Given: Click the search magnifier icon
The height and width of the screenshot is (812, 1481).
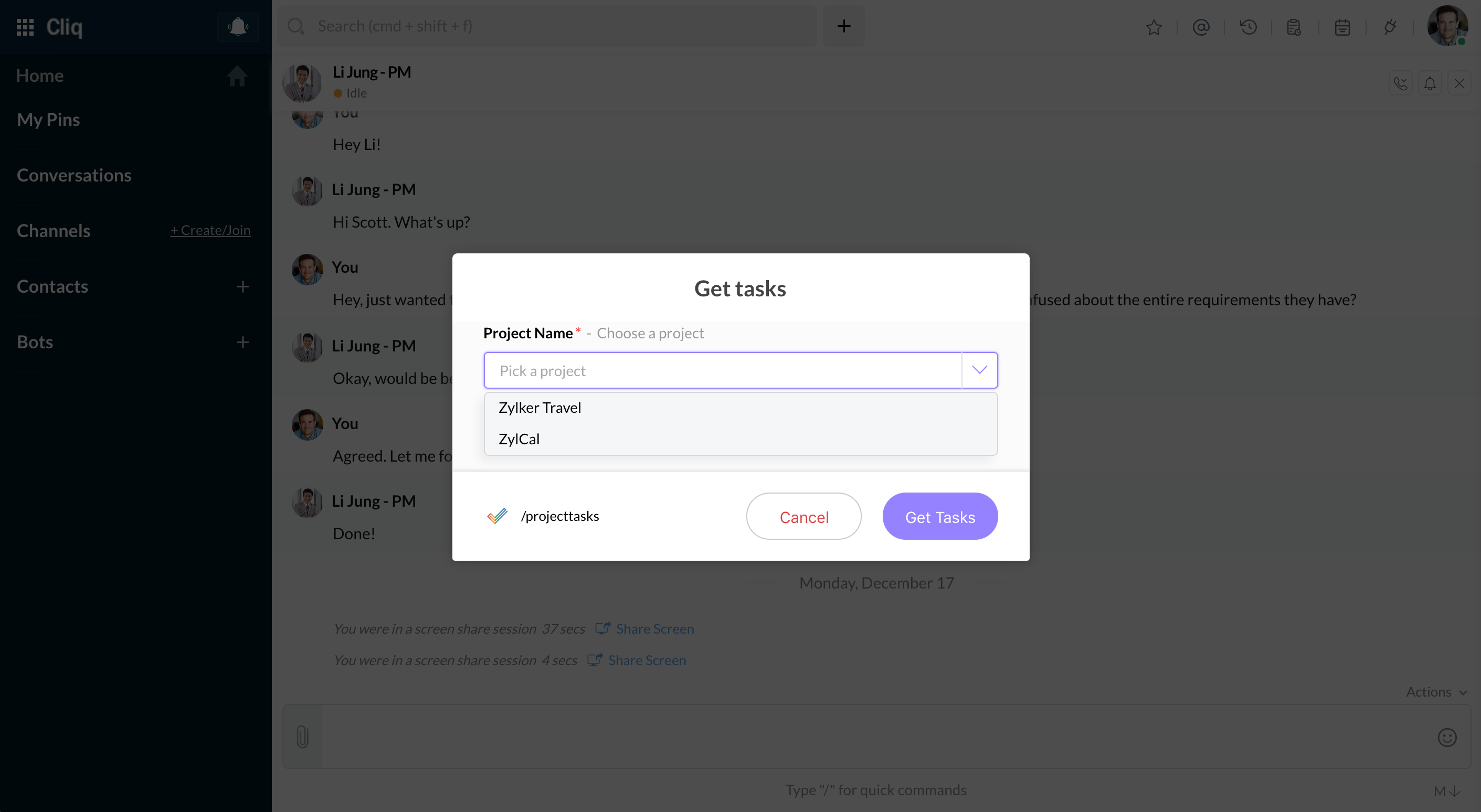Looking at the screenshot, I should [295, 26].
